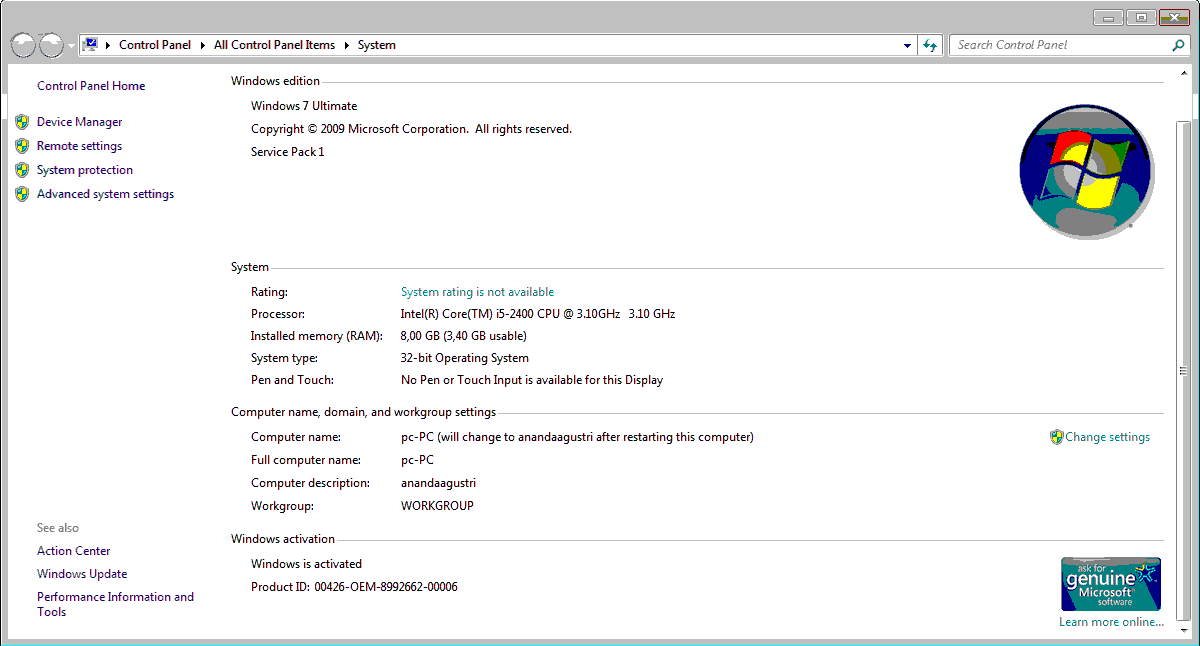The height and width of the screenshot is (646, 1200).
Task: Click the Microsoft copyright notice text
Action: [411, 129]
